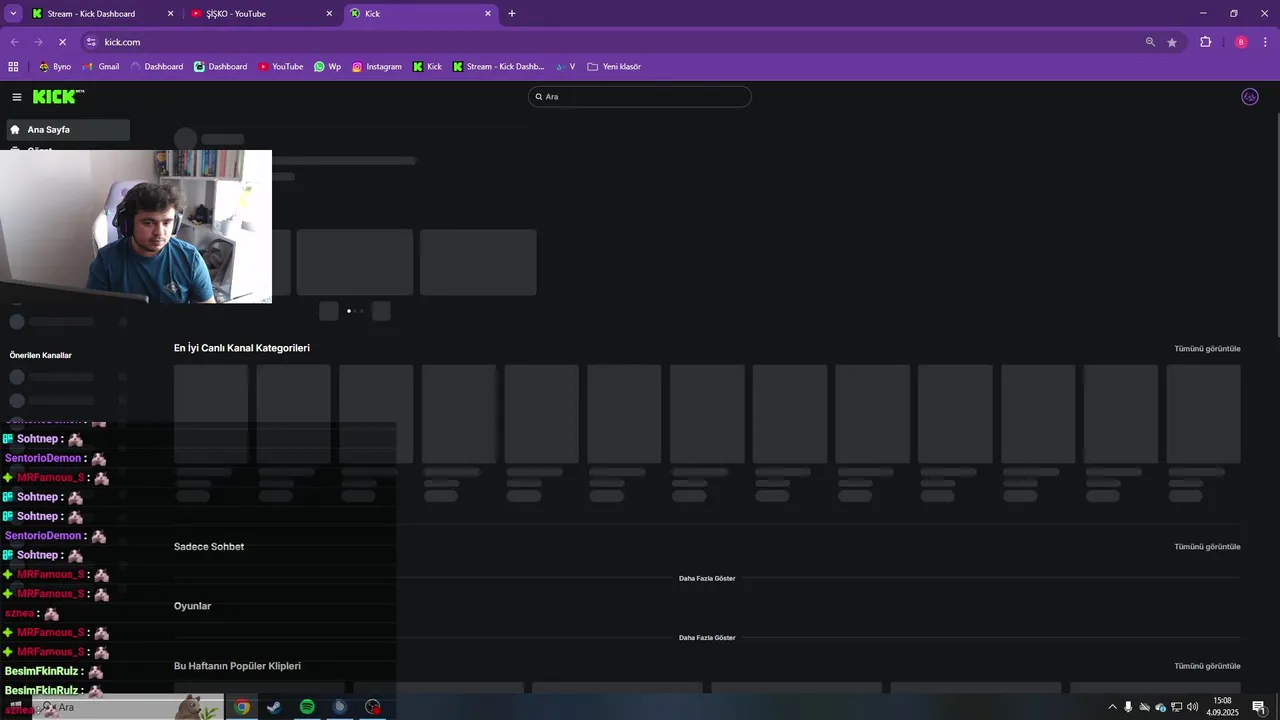Select the Kick browser tab
The width and height of the screenshot is (1280, 720).
pyautogui.click(x=420, y=14)
